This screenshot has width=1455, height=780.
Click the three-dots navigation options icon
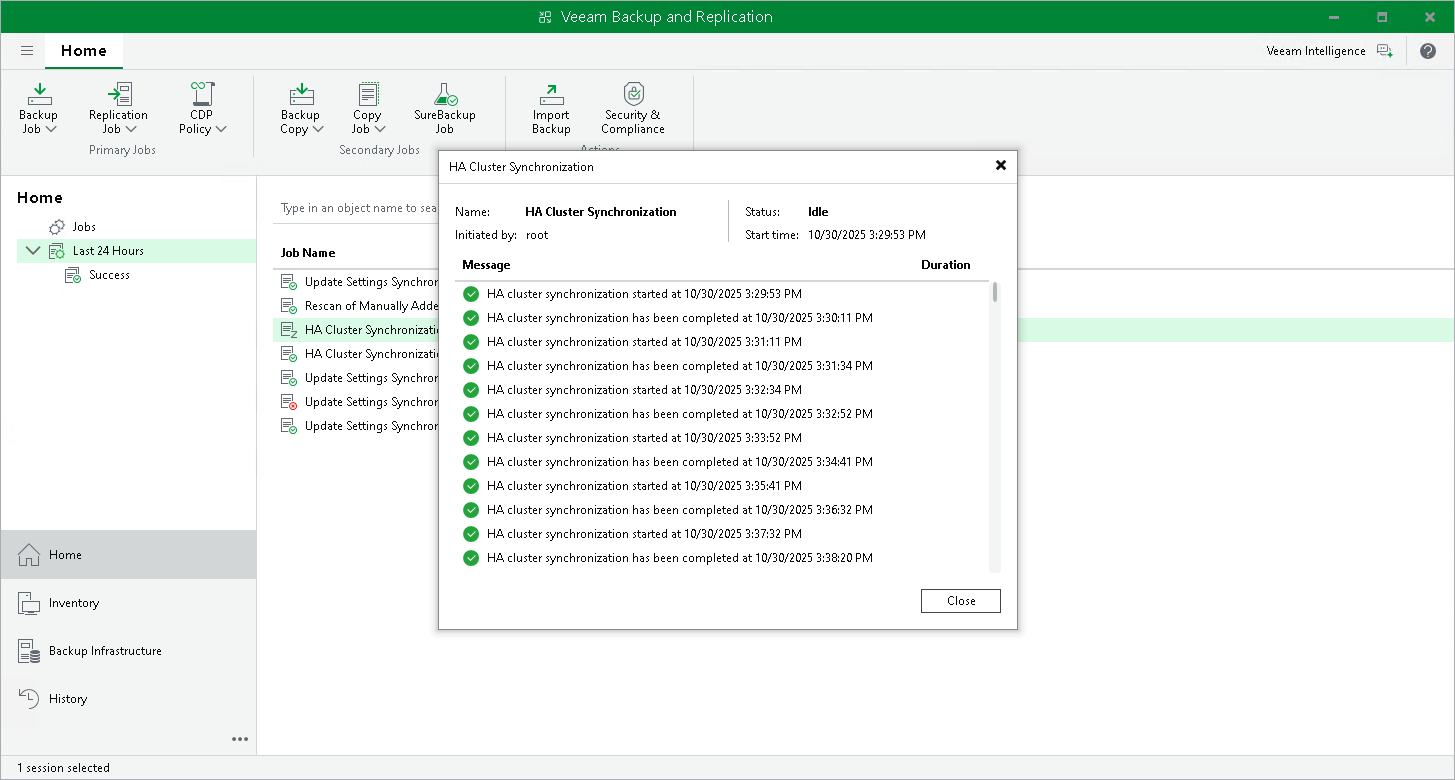click(x=240, y=739)
